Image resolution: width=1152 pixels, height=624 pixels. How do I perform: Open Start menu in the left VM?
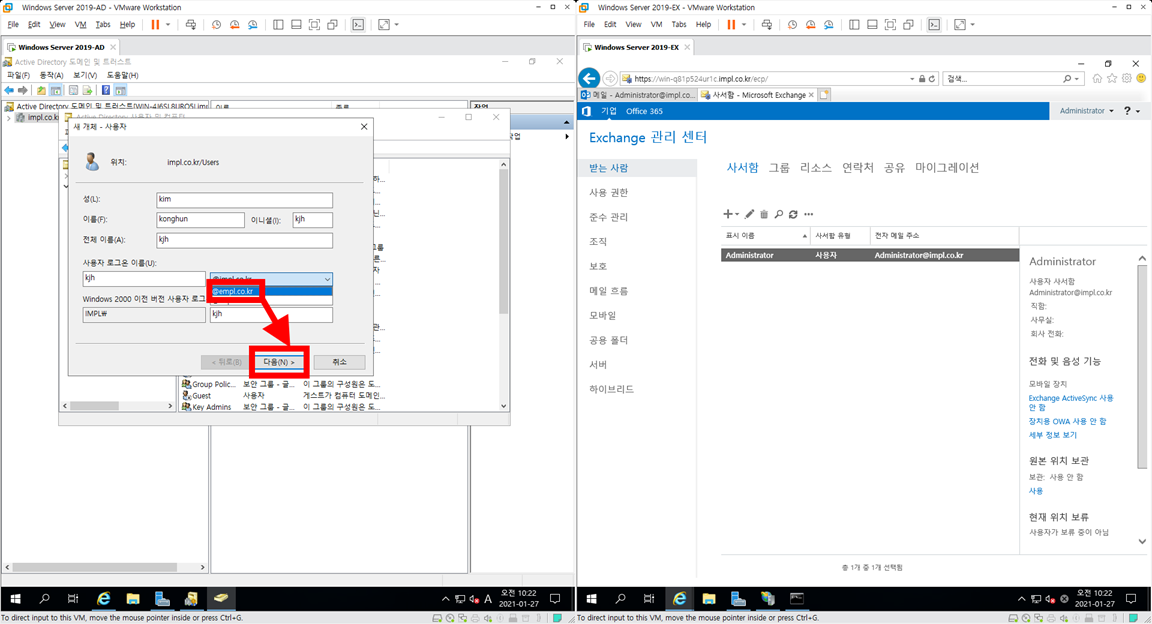click(15, 598)
